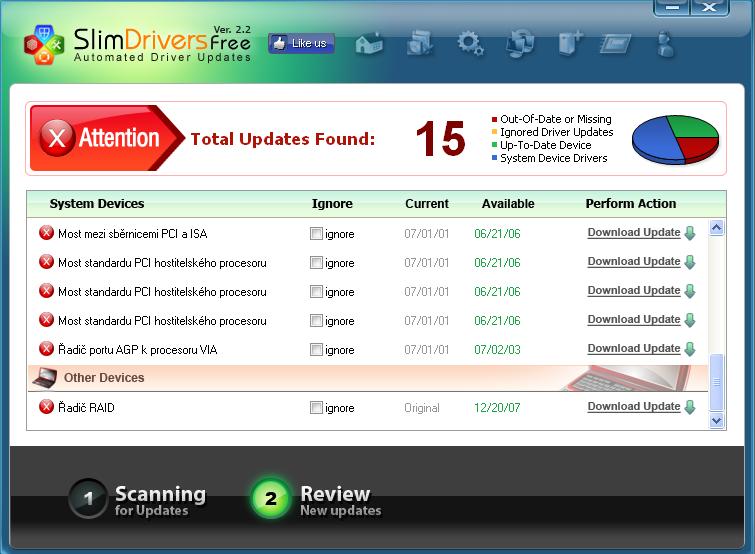
Task: Click the driver status pie chart
Action: tap(675, 139)
